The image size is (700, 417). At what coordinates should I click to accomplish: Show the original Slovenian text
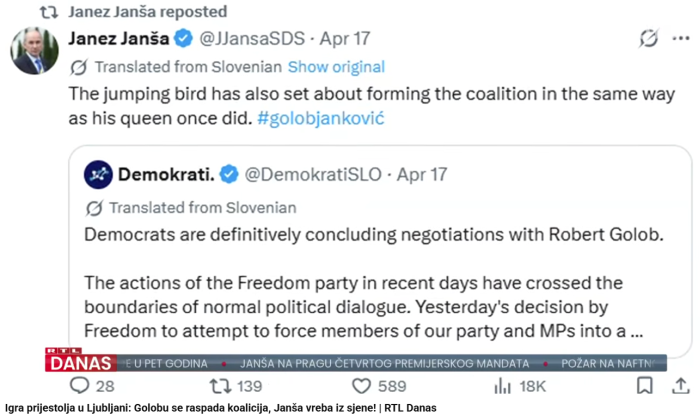336,67
